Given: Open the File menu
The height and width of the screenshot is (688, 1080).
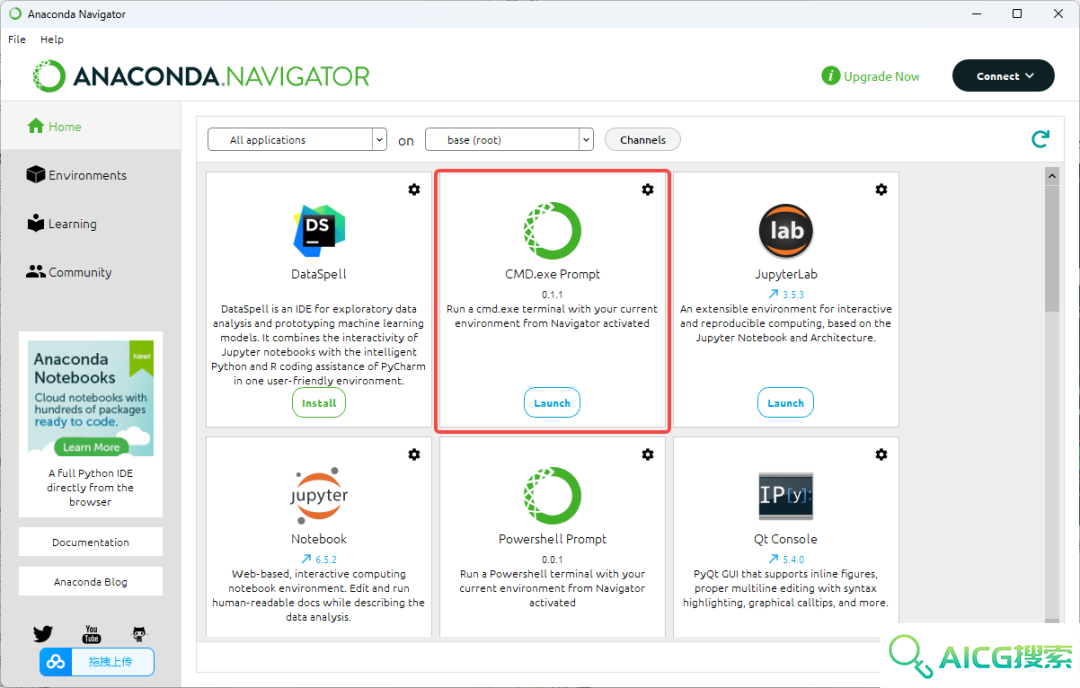Looking at the screenshot, I should tap(17, 39).
